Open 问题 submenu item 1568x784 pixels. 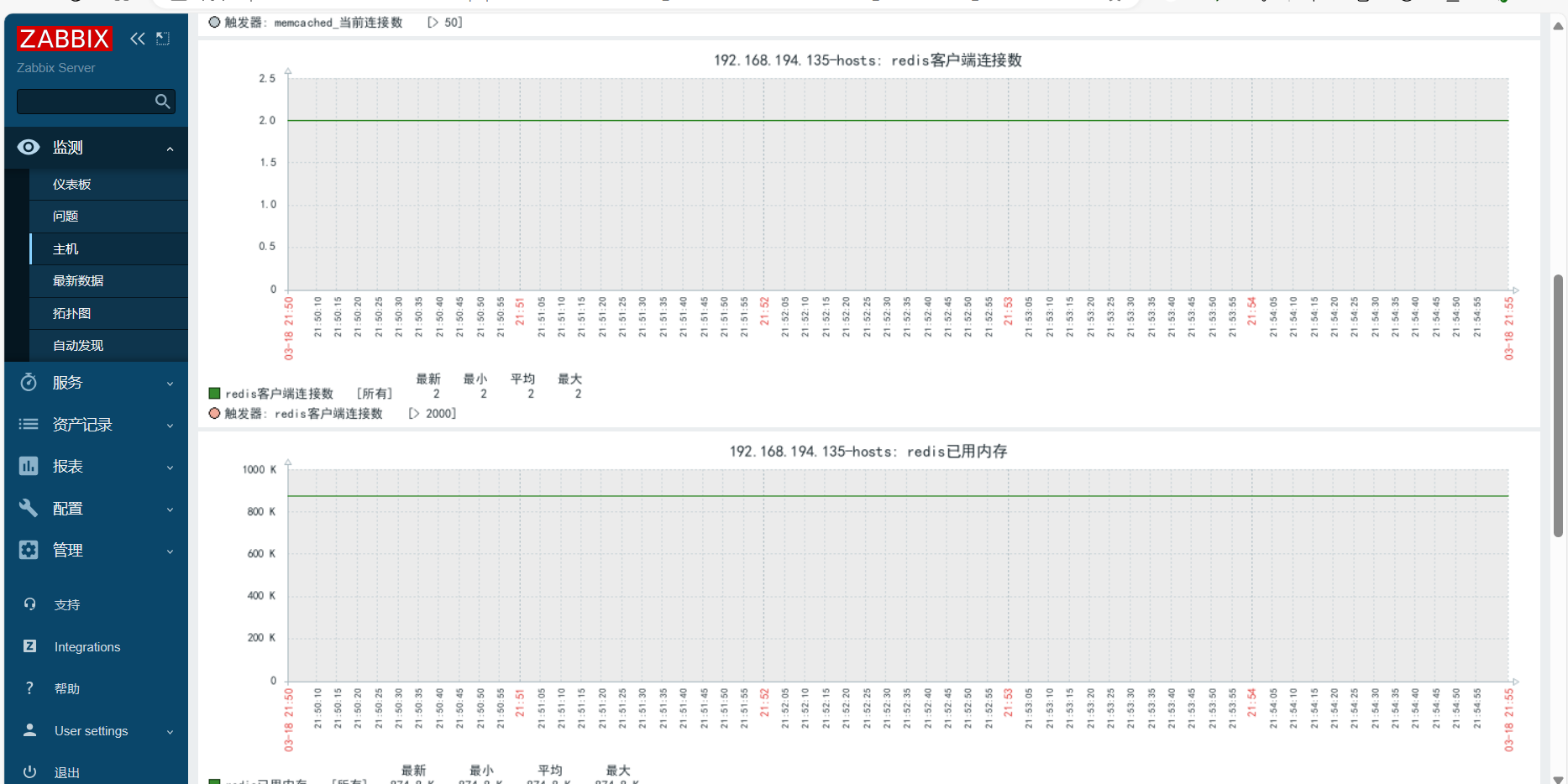[x=108, y=216]
